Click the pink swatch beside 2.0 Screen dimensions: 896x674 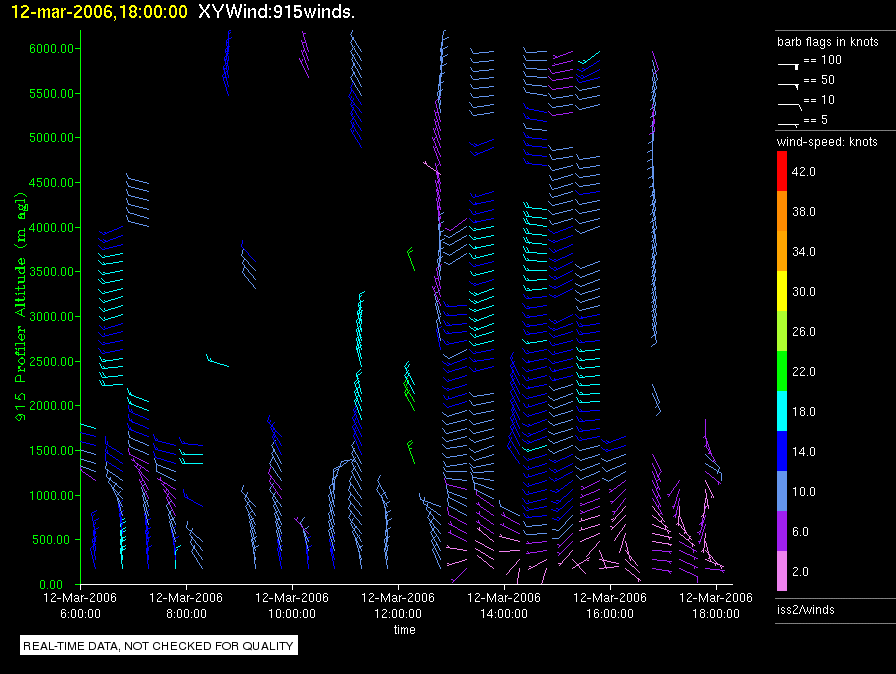[783, 571]
